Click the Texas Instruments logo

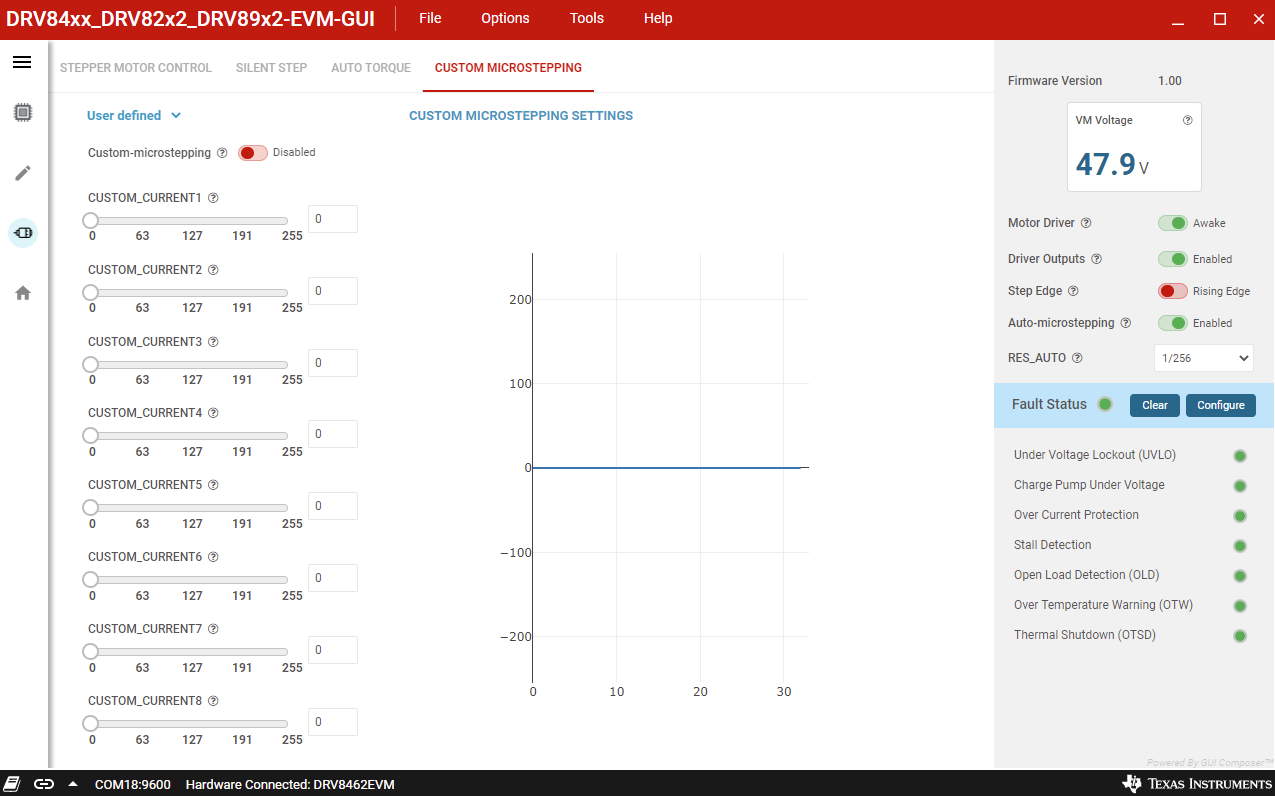[x=1197, y=784]
